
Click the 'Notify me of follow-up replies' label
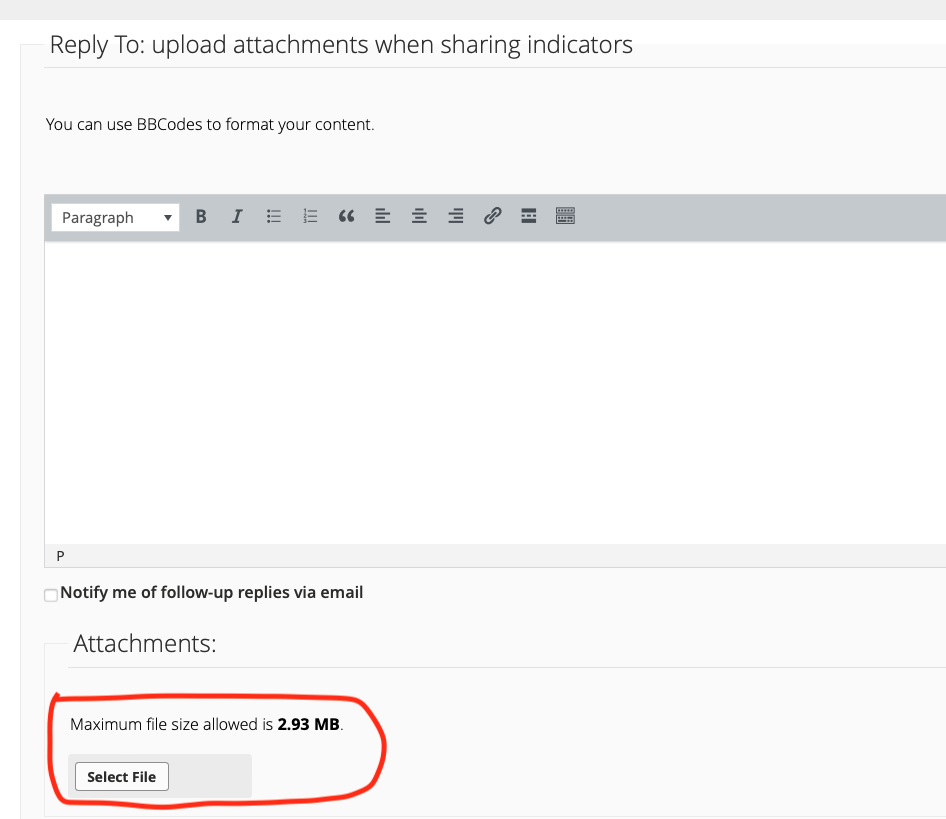[x=211, y=592]
